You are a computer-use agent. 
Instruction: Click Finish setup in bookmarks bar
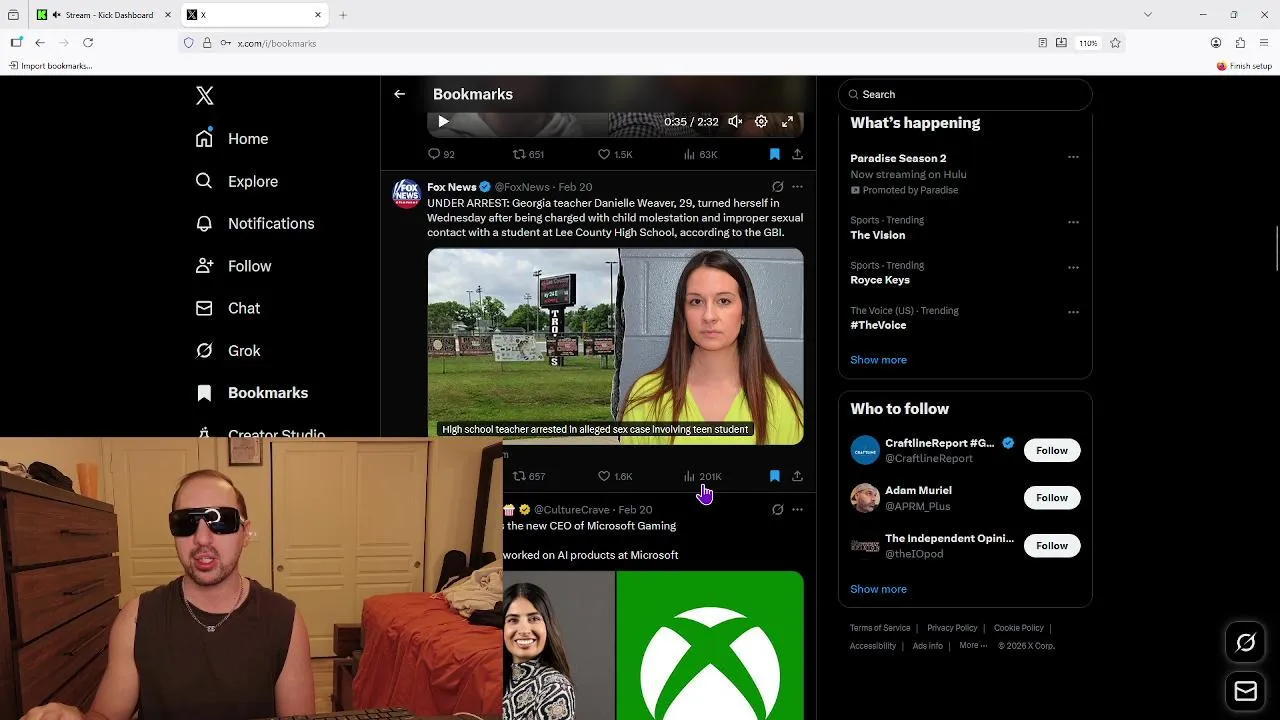(x=1244, y=66)
